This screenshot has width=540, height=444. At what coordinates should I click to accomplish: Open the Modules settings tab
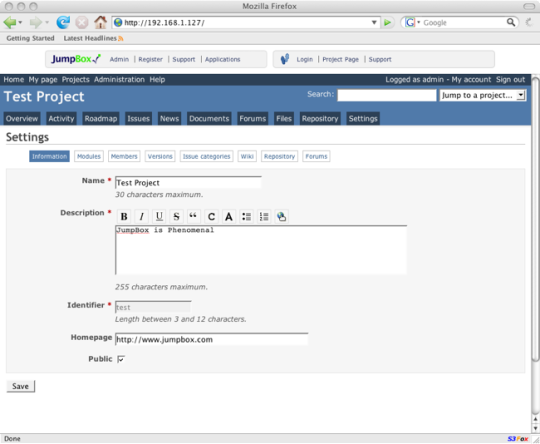pos(89,156)
